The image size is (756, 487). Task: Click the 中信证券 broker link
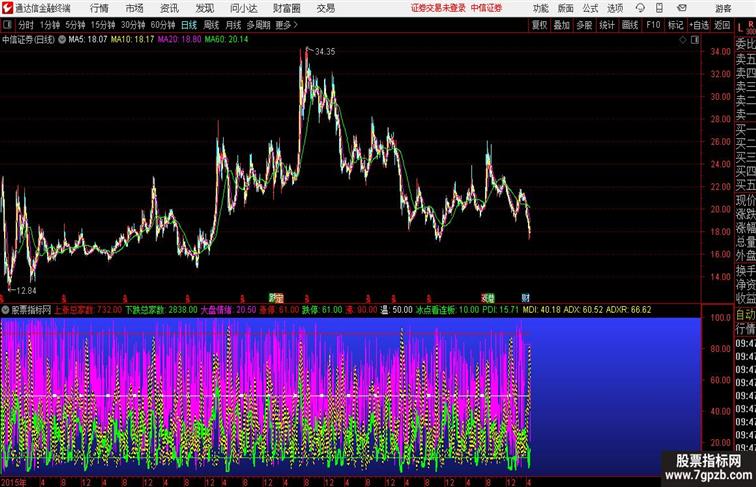tap(486, 8)
